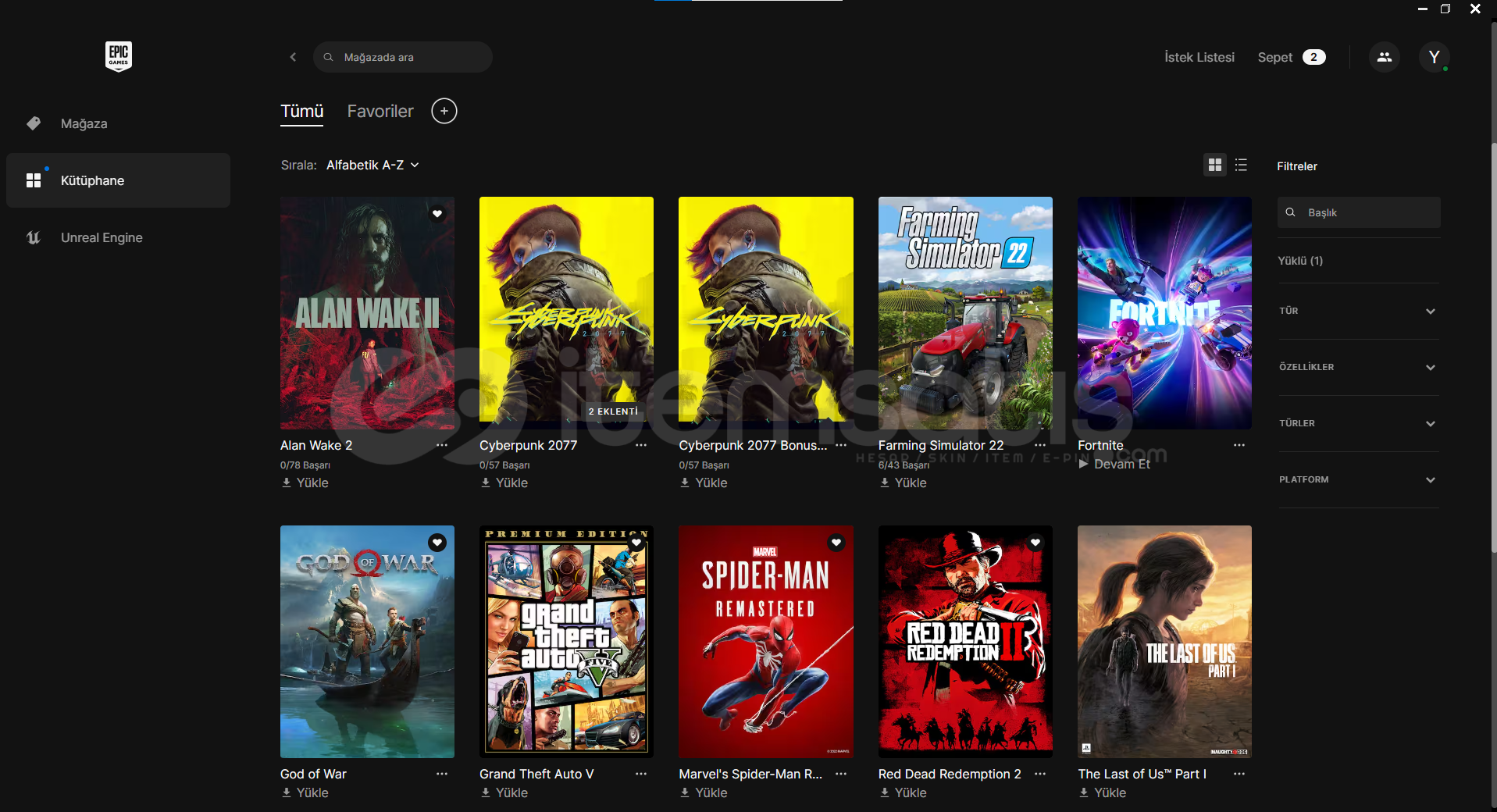The image size is (1497, 812).
Task: Click the Epic Games logo
Action: pos(119,56)
